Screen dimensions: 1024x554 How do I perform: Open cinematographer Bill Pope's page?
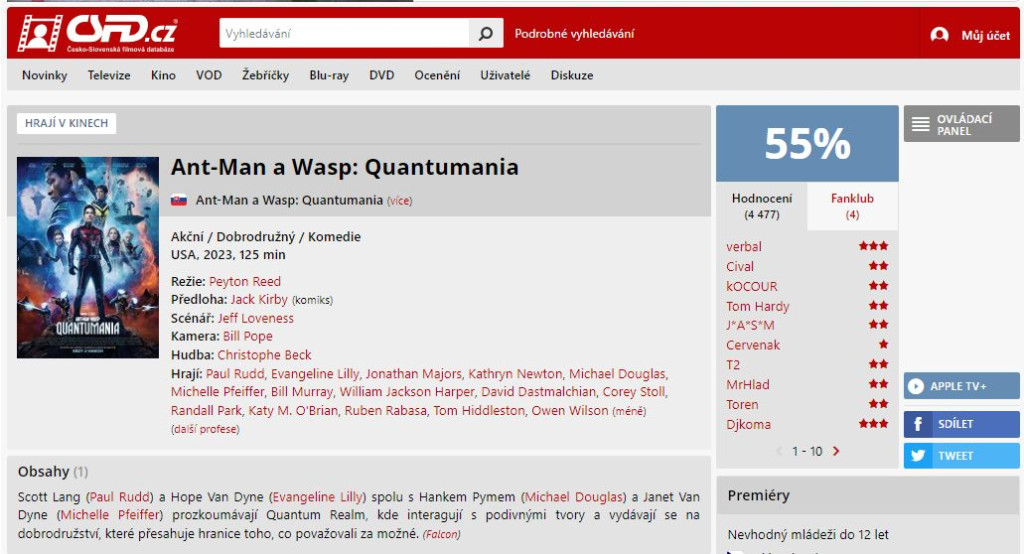point(248,336)
